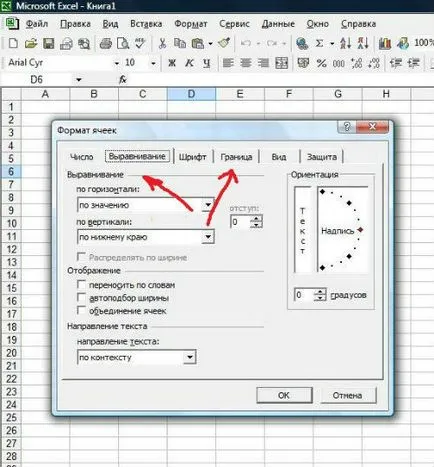Click inside the formula bar field
The width and height of the screenshot is (434, 467).
click(x=281, y=79)
